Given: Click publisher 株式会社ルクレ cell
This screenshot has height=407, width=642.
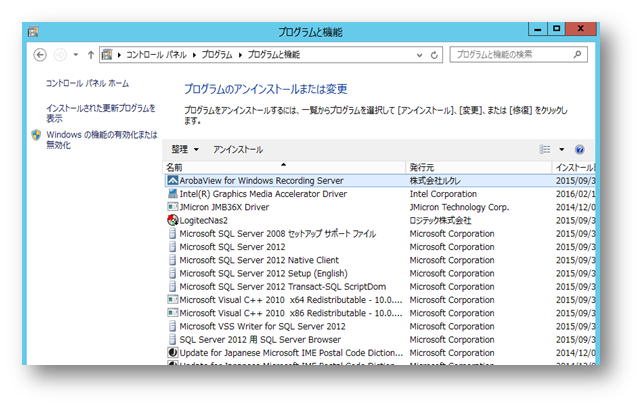Looking at the screenshot, I should pos(435,181).
